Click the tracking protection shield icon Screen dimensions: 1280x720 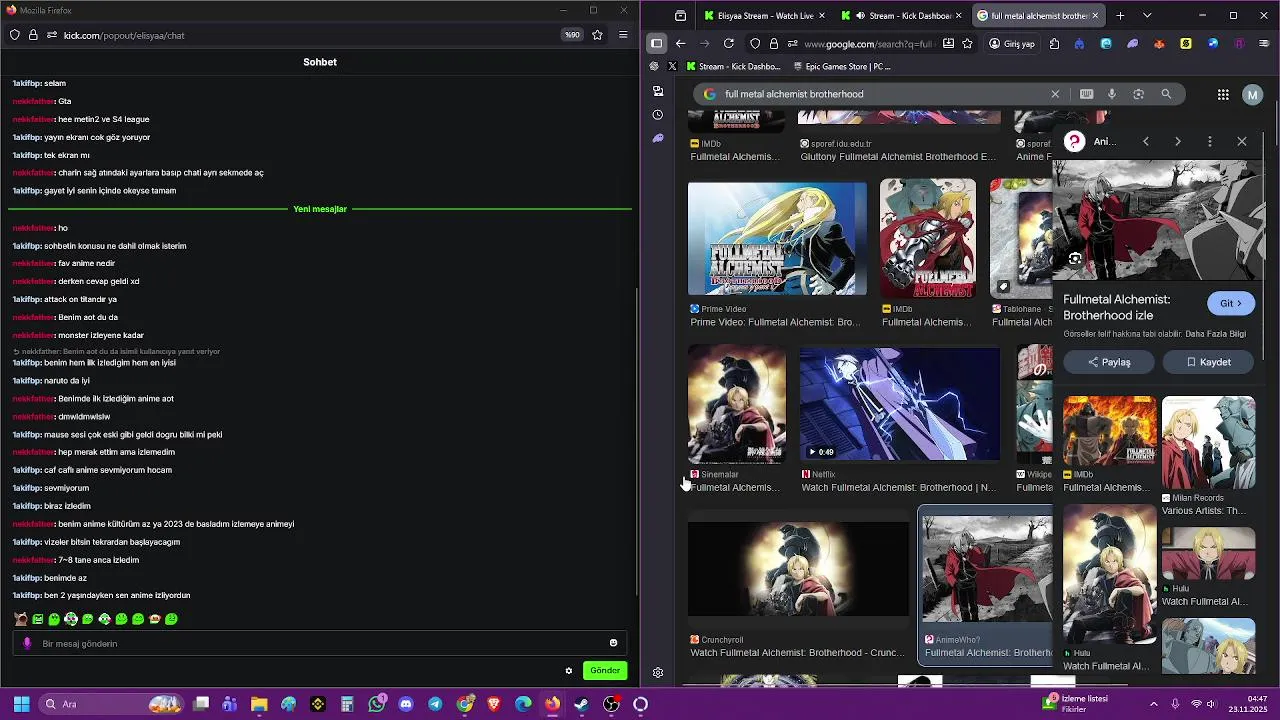pos(755,44)
